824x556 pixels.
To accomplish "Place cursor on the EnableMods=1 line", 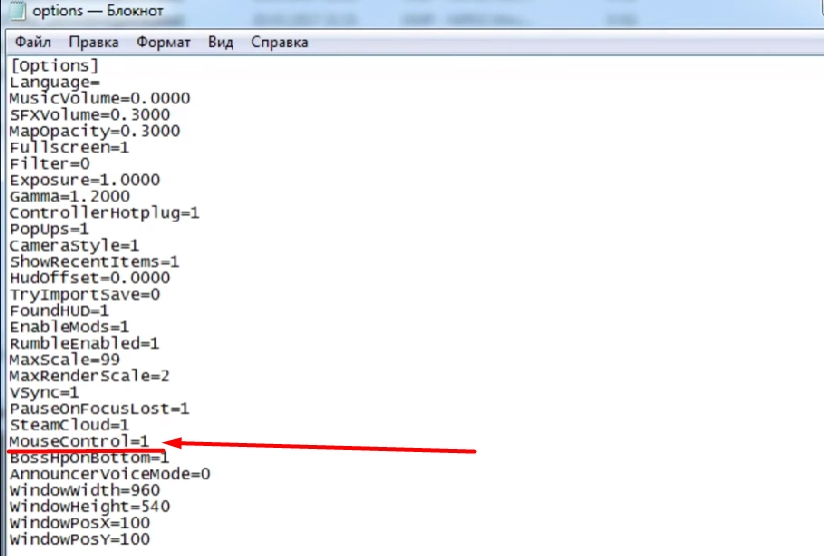I will [x=69, y=327].
